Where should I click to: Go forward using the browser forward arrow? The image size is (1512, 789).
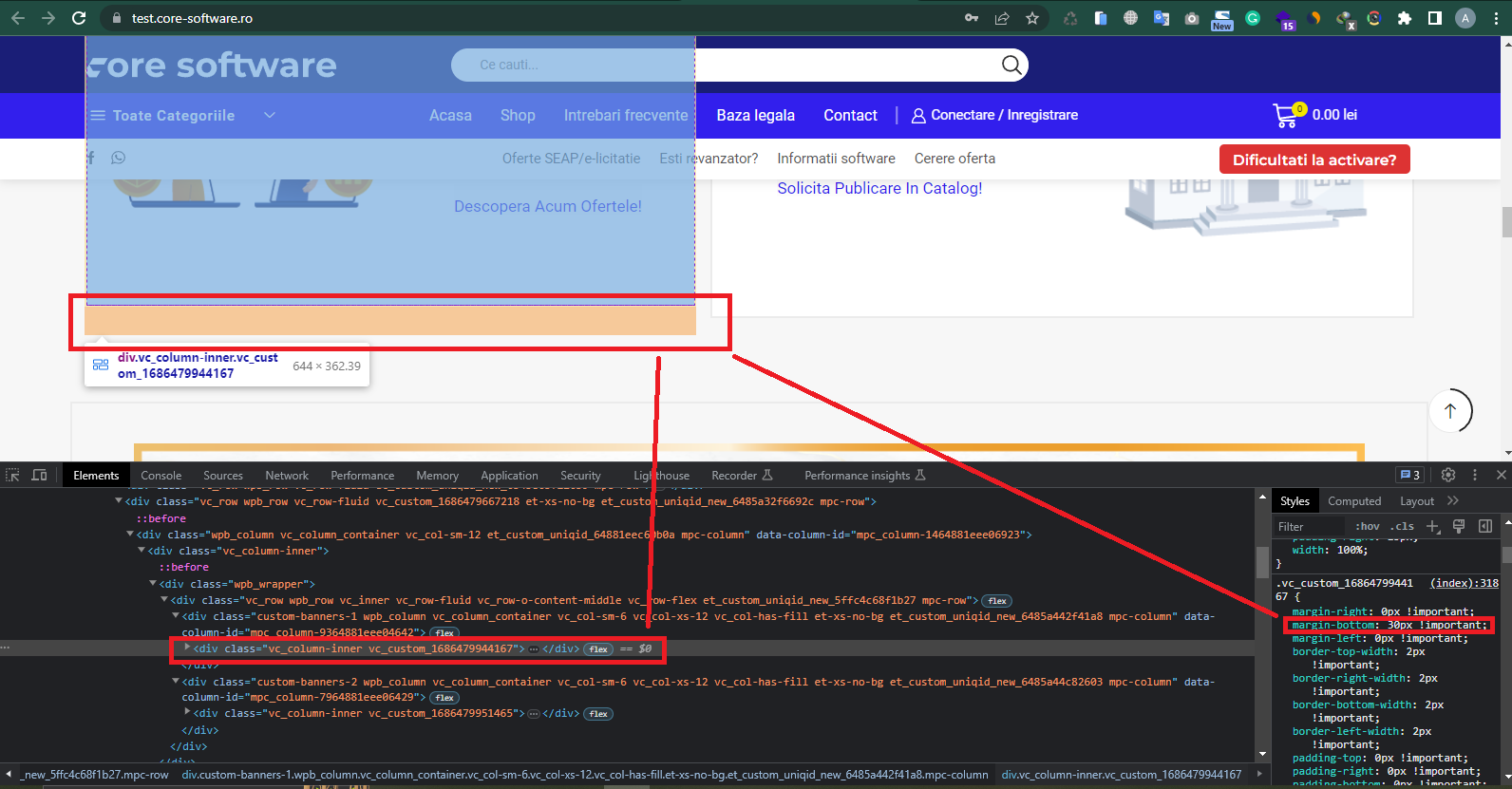coord(48,18)
